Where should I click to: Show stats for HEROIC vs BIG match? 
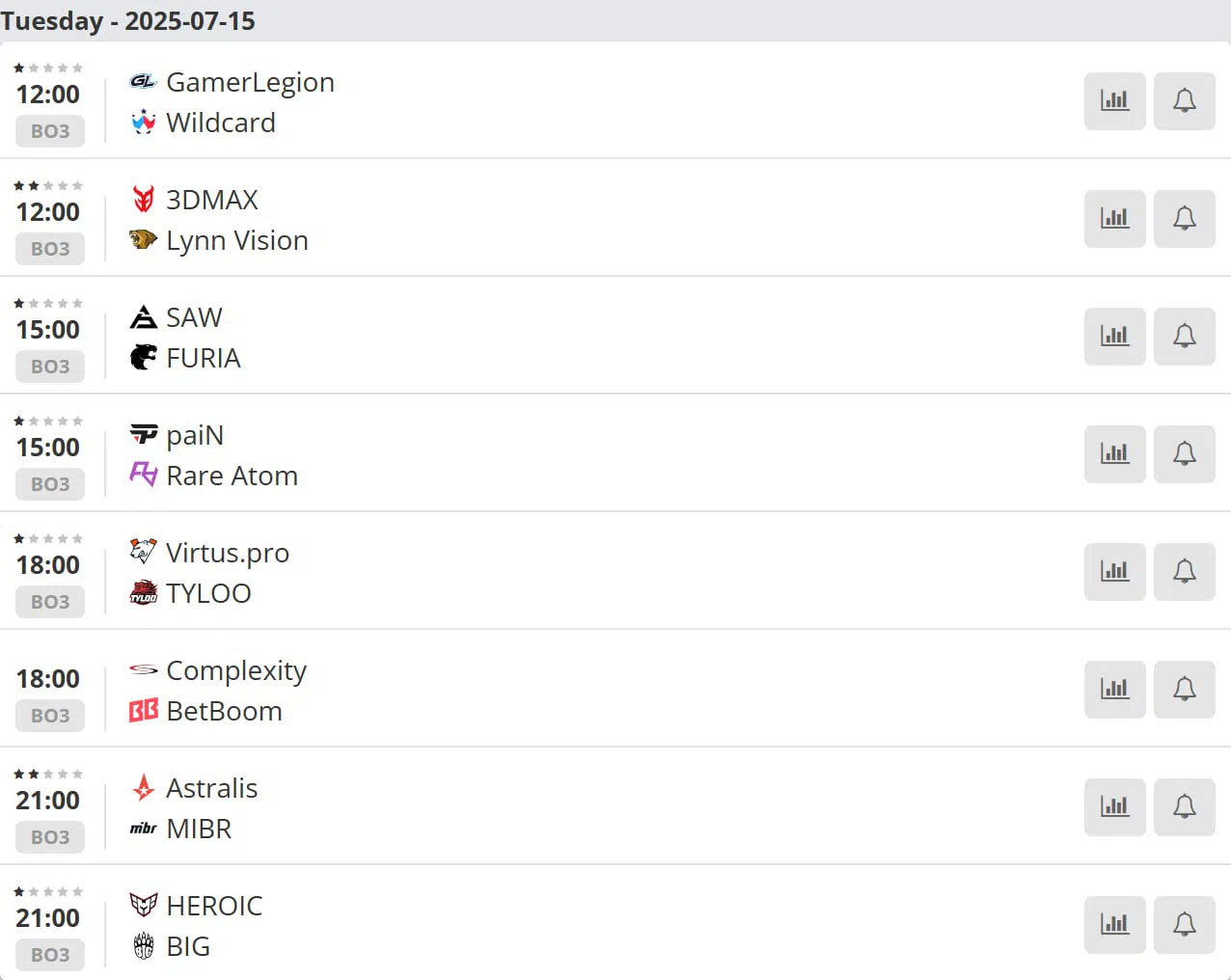(1114, 924)
